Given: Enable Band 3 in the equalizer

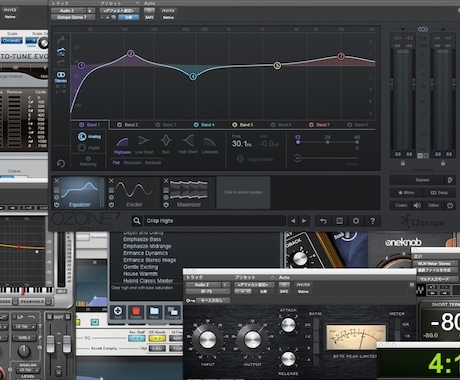Looking at the screenshot, I should tap(158, 125).
